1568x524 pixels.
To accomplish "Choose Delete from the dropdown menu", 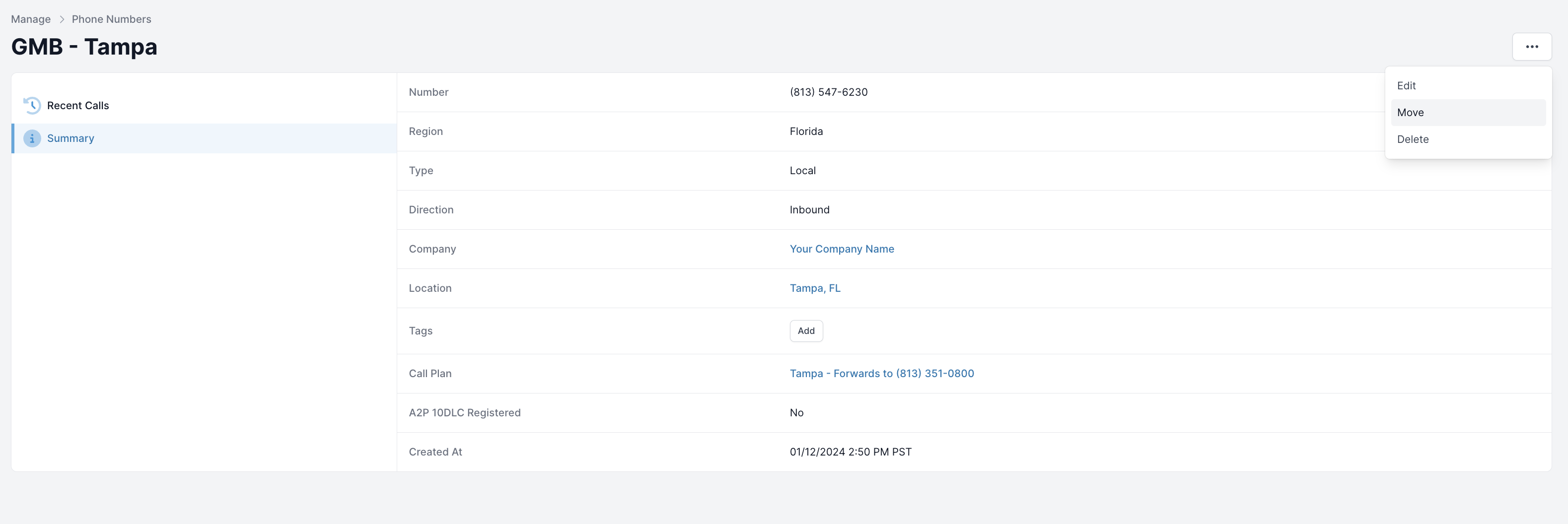I will [x=1468, y=139].
